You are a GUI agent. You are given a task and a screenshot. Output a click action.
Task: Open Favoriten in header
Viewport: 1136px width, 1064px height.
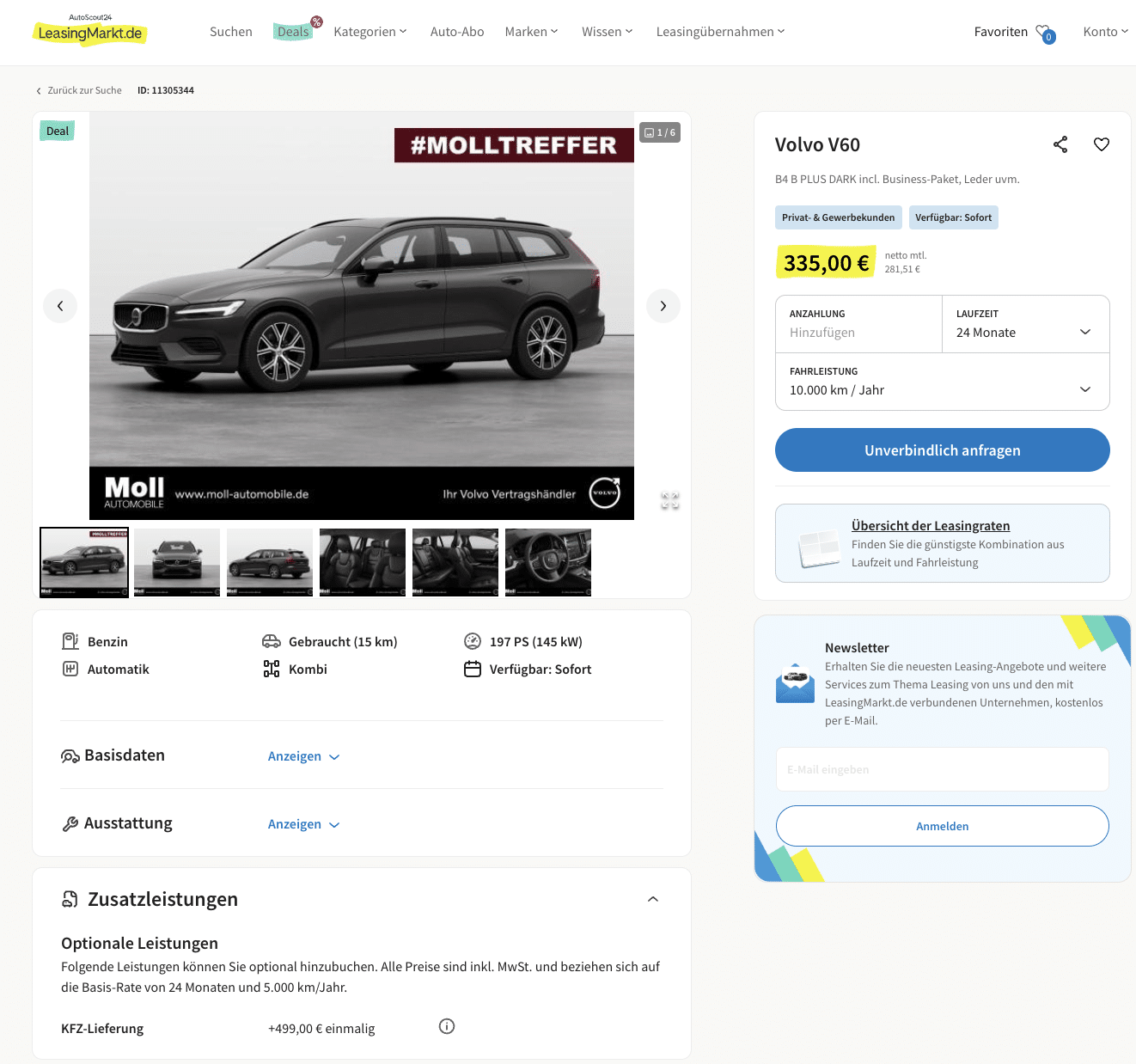click(x=1000, y=32)
